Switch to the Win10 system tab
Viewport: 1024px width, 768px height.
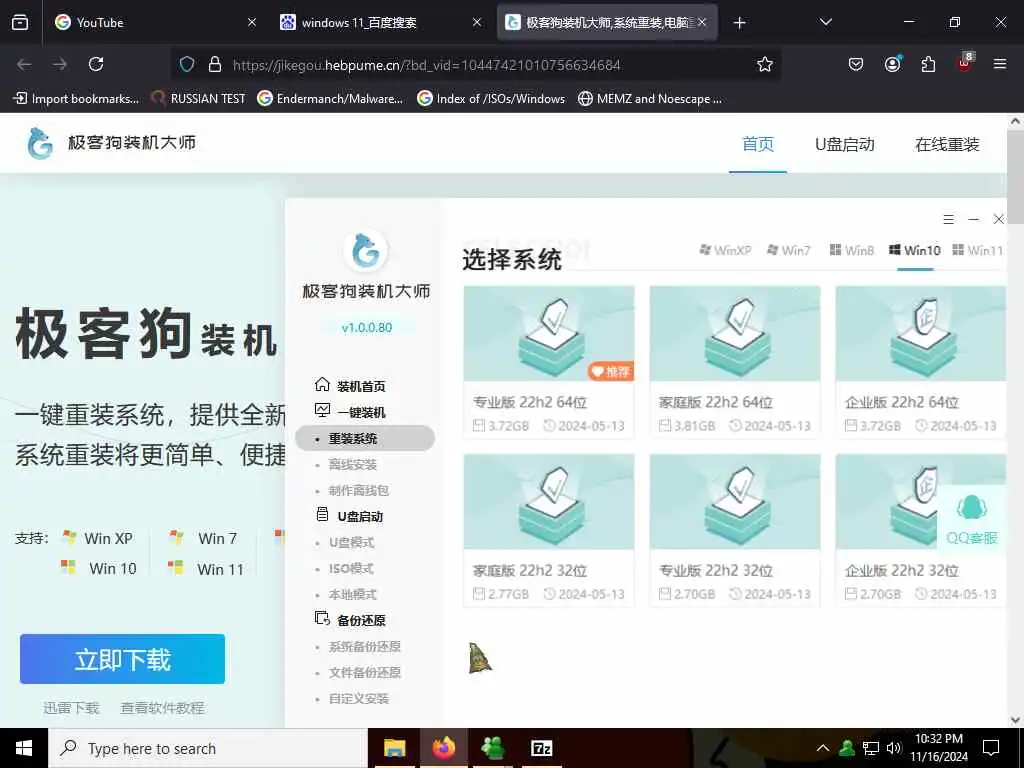click(914, 250)
